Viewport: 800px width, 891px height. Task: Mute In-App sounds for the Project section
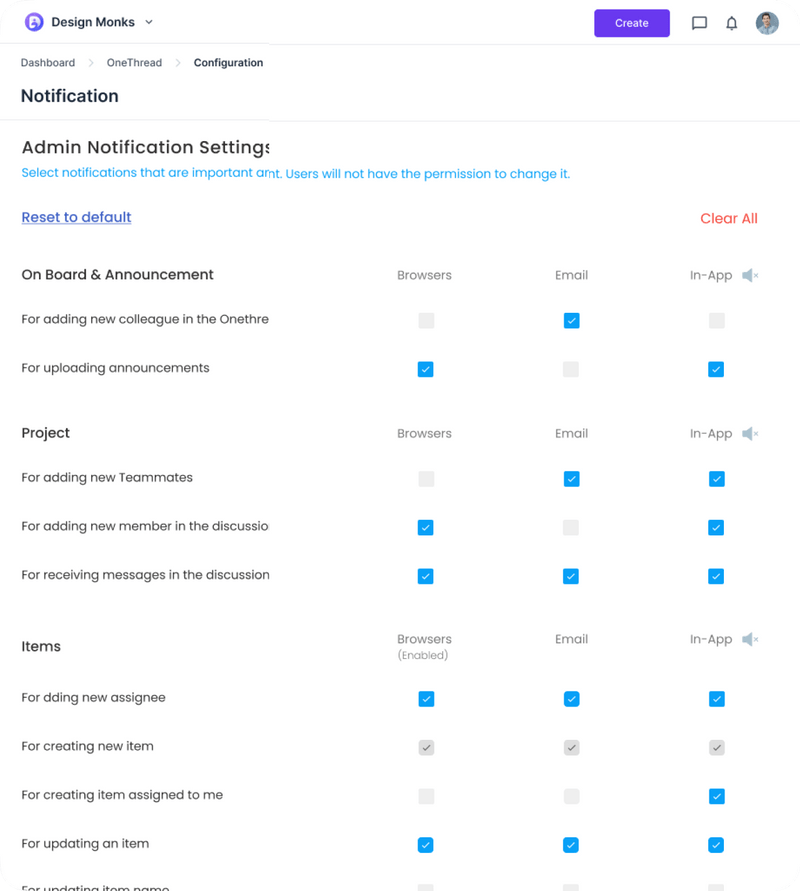coord(750,433)
